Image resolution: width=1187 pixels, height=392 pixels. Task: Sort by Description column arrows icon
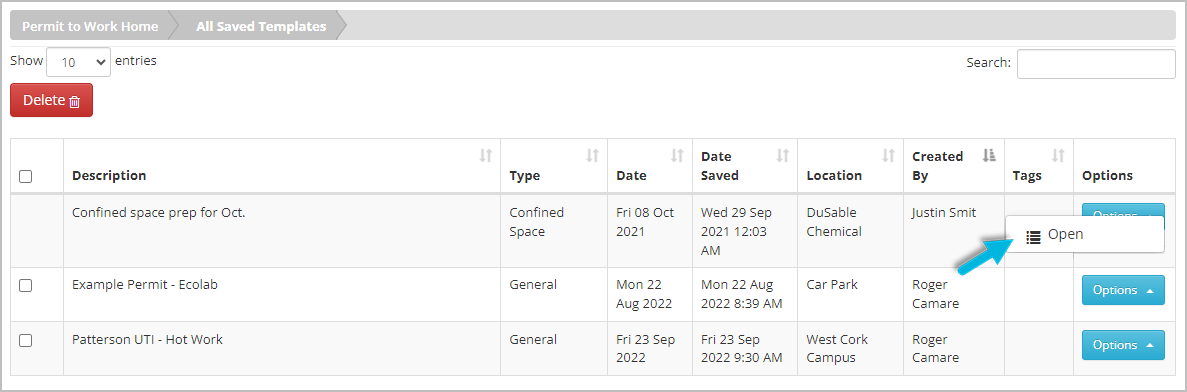[x=486, y=156]
